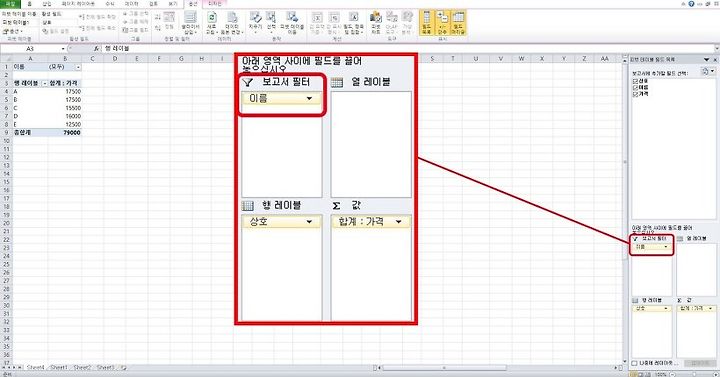This screenshot has height=377, width=720.
Task: Select the cell with value 15500
Action: click(x=64, y=108)
